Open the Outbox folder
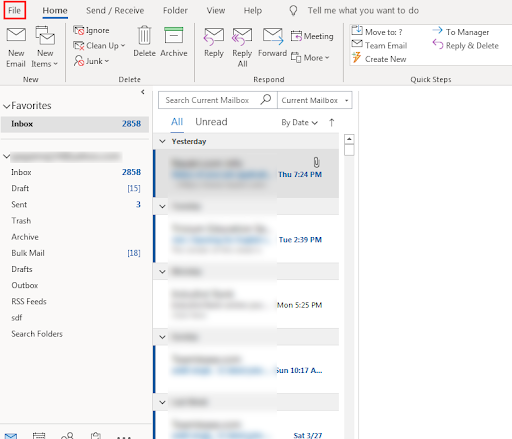Image resolution: width=512 pixels, height=439 pixels. [75, 285]
